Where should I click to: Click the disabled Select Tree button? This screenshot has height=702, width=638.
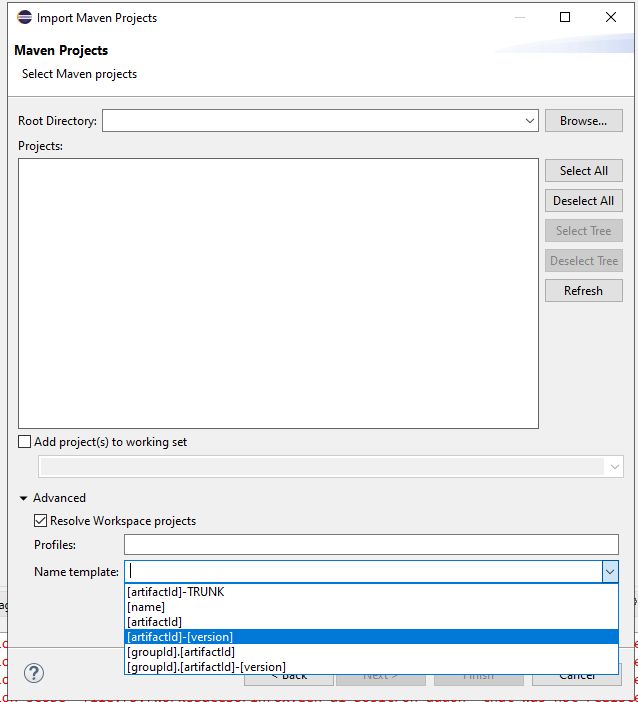pyautogui.click(x=583, y=231)
